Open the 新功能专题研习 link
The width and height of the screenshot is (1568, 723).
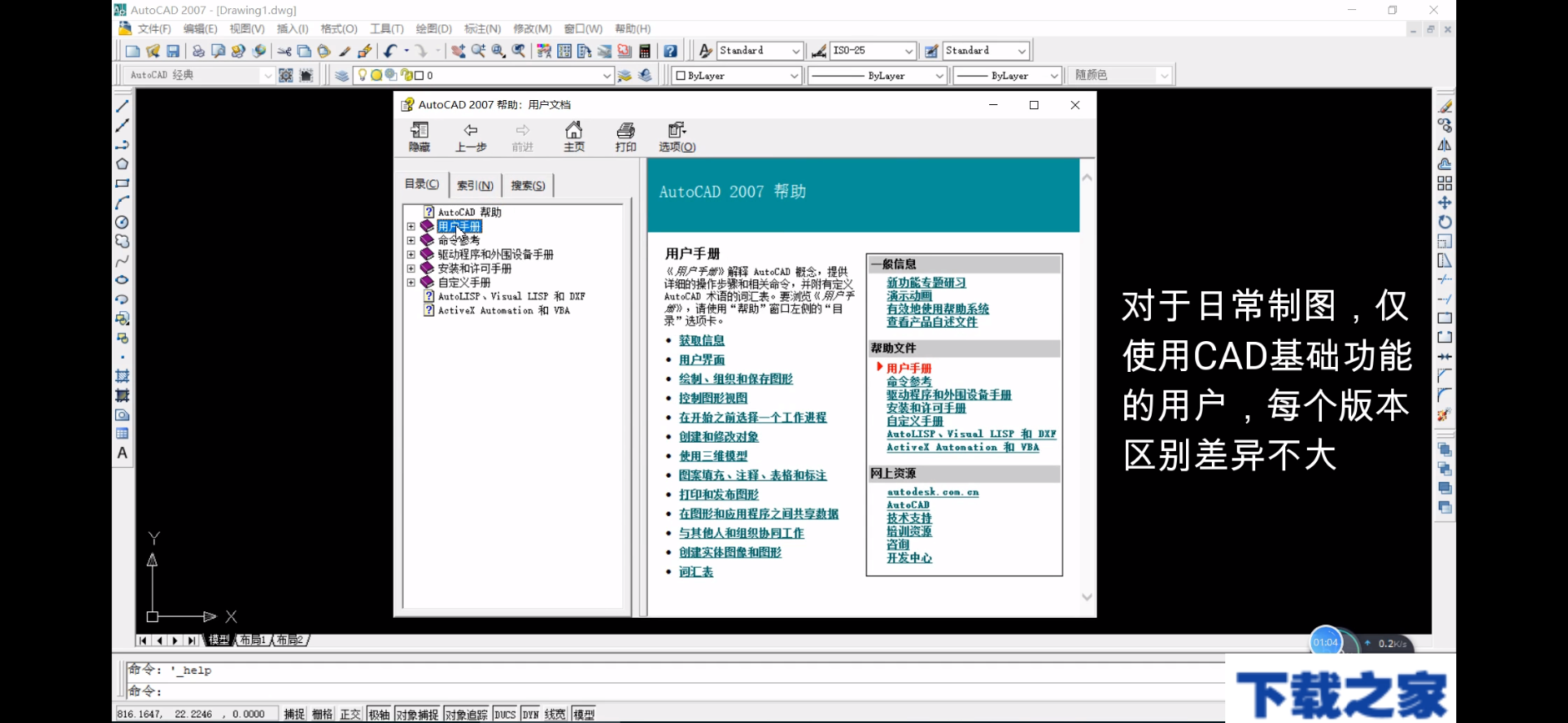[x=926, y=284]
